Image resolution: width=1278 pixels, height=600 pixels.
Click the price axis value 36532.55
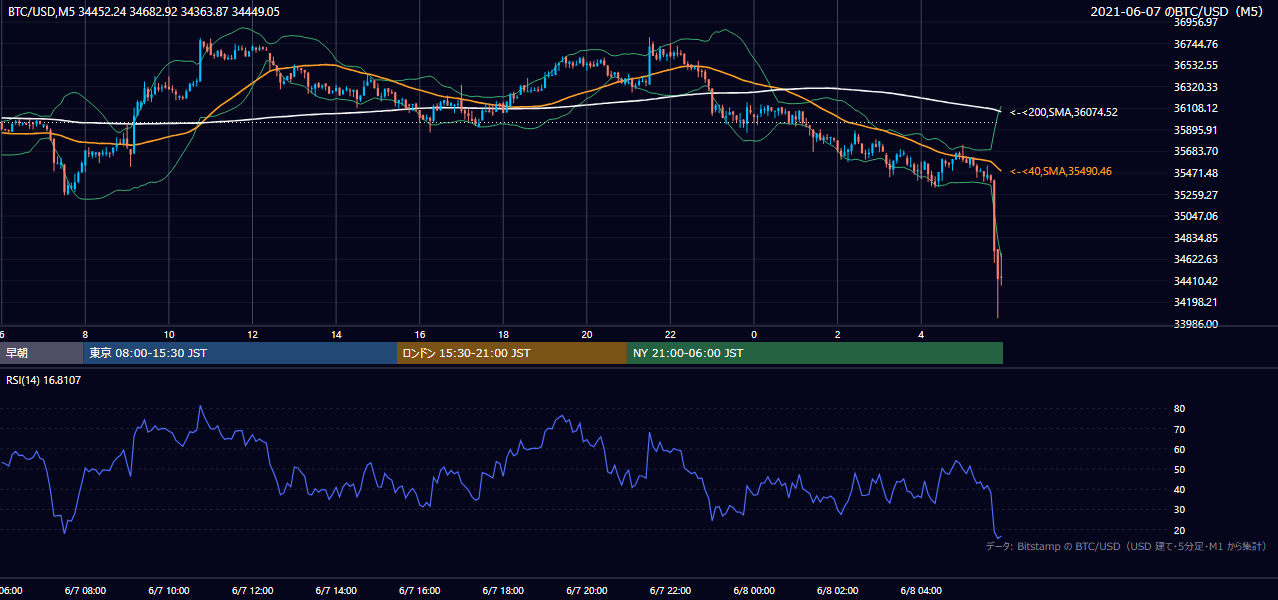click(x=1195, y=65)
